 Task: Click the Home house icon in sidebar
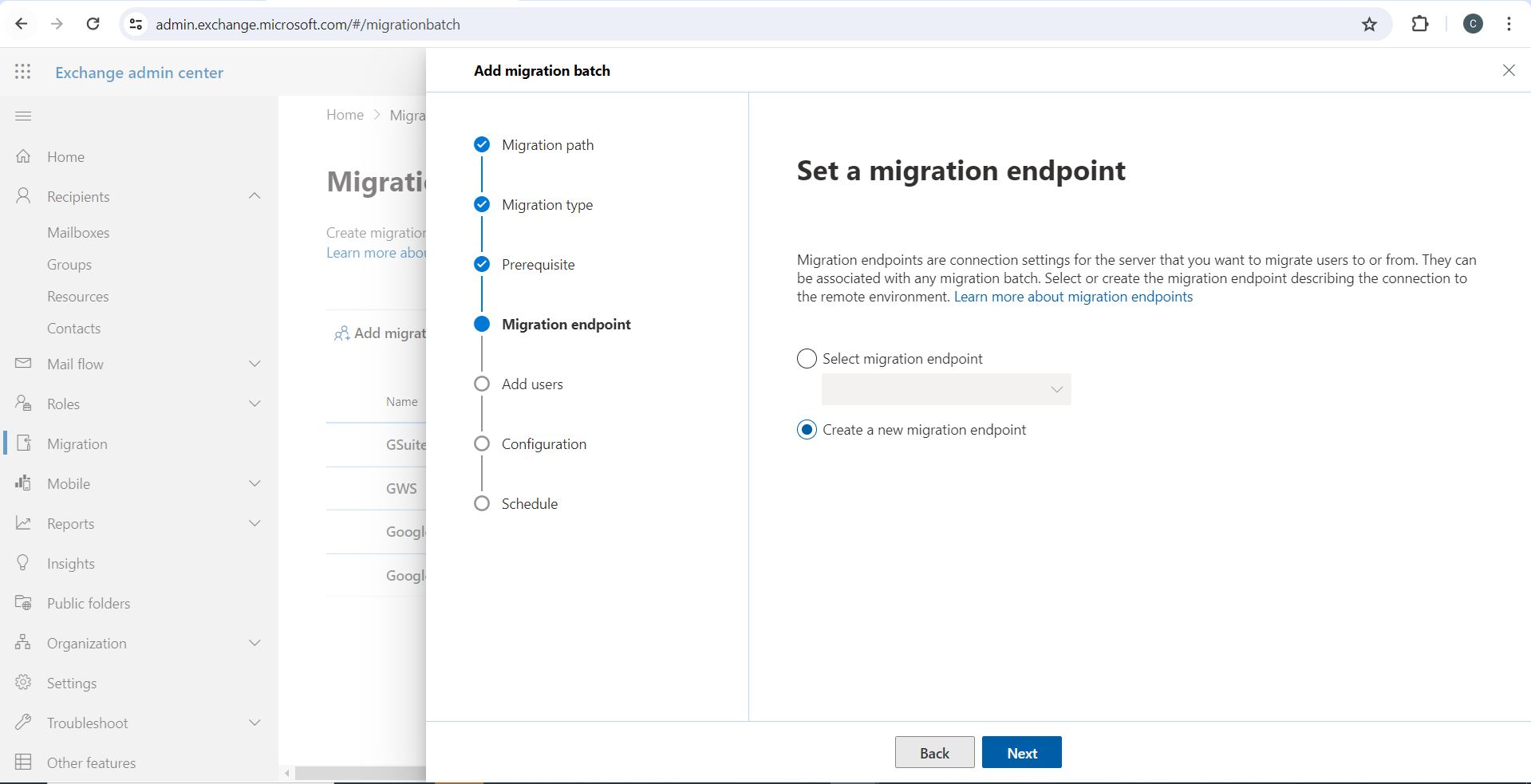tap(23, 156)
